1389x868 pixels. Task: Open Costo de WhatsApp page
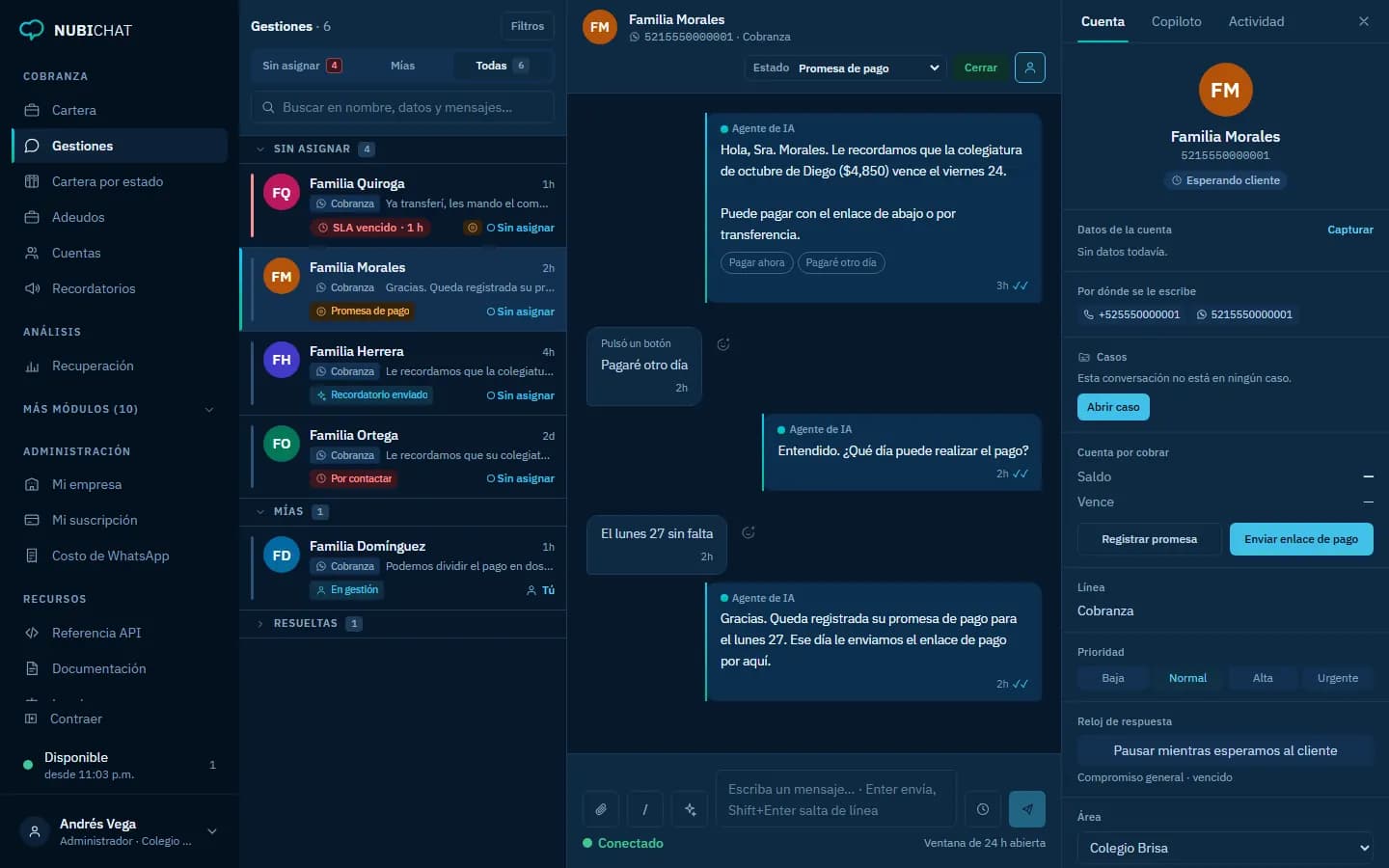tap(120, 556)
